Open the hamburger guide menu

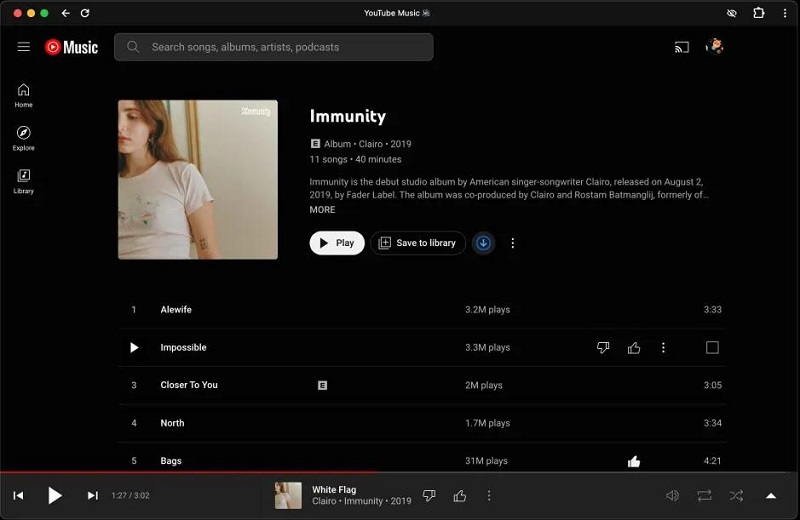[23, 47]
